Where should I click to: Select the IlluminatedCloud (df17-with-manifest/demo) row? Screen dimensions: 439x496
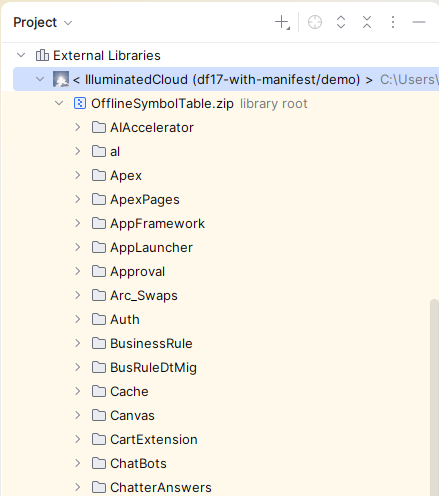pos(226,79)
